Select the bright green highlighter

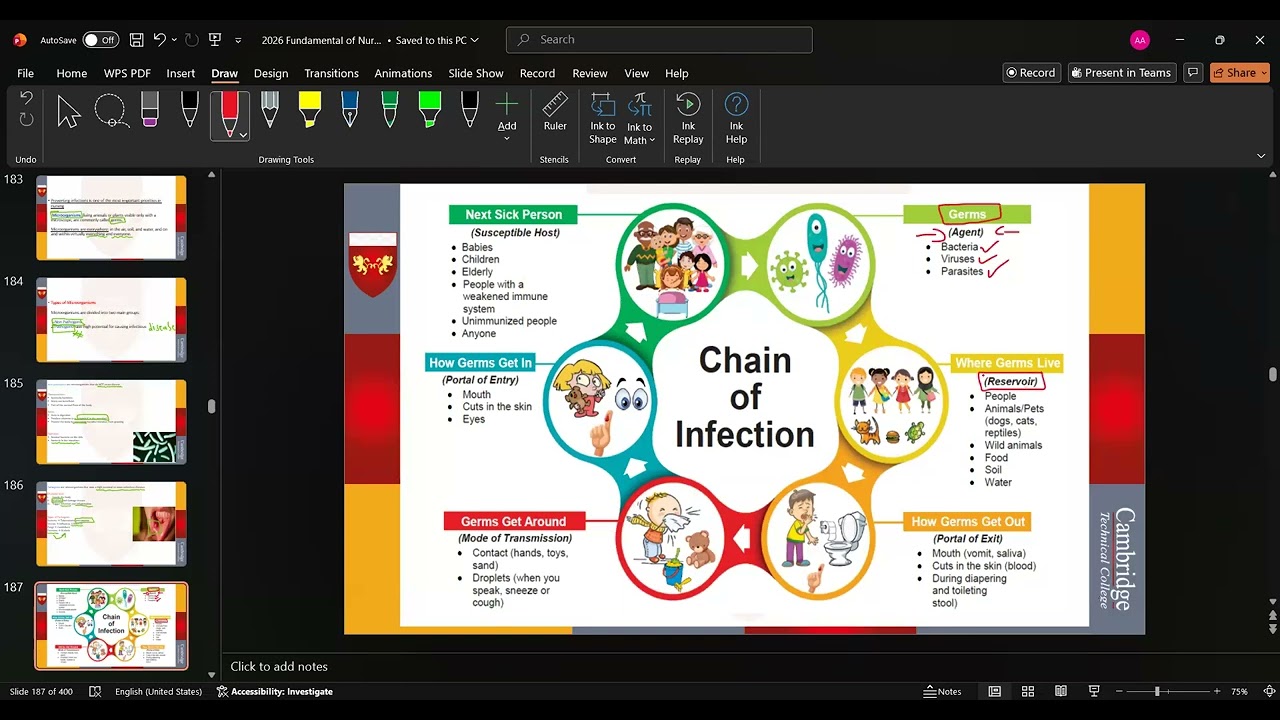(x=430, y=110)
